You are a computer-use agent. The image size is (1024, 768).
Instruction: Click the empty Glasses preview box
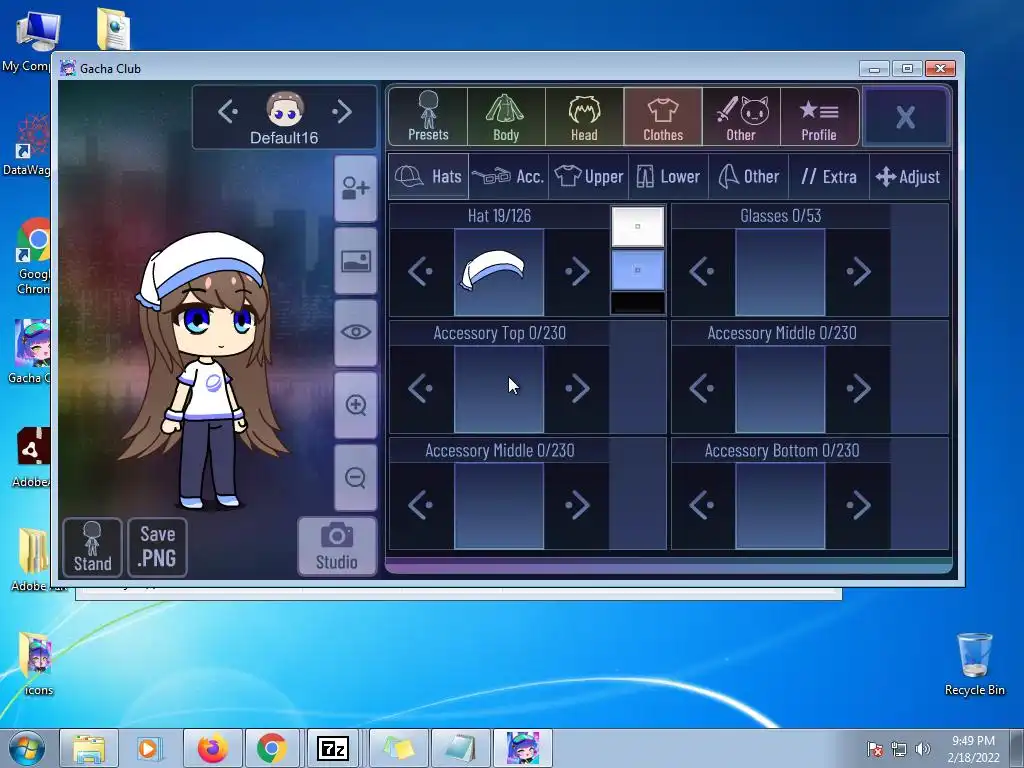coord(780,272)
